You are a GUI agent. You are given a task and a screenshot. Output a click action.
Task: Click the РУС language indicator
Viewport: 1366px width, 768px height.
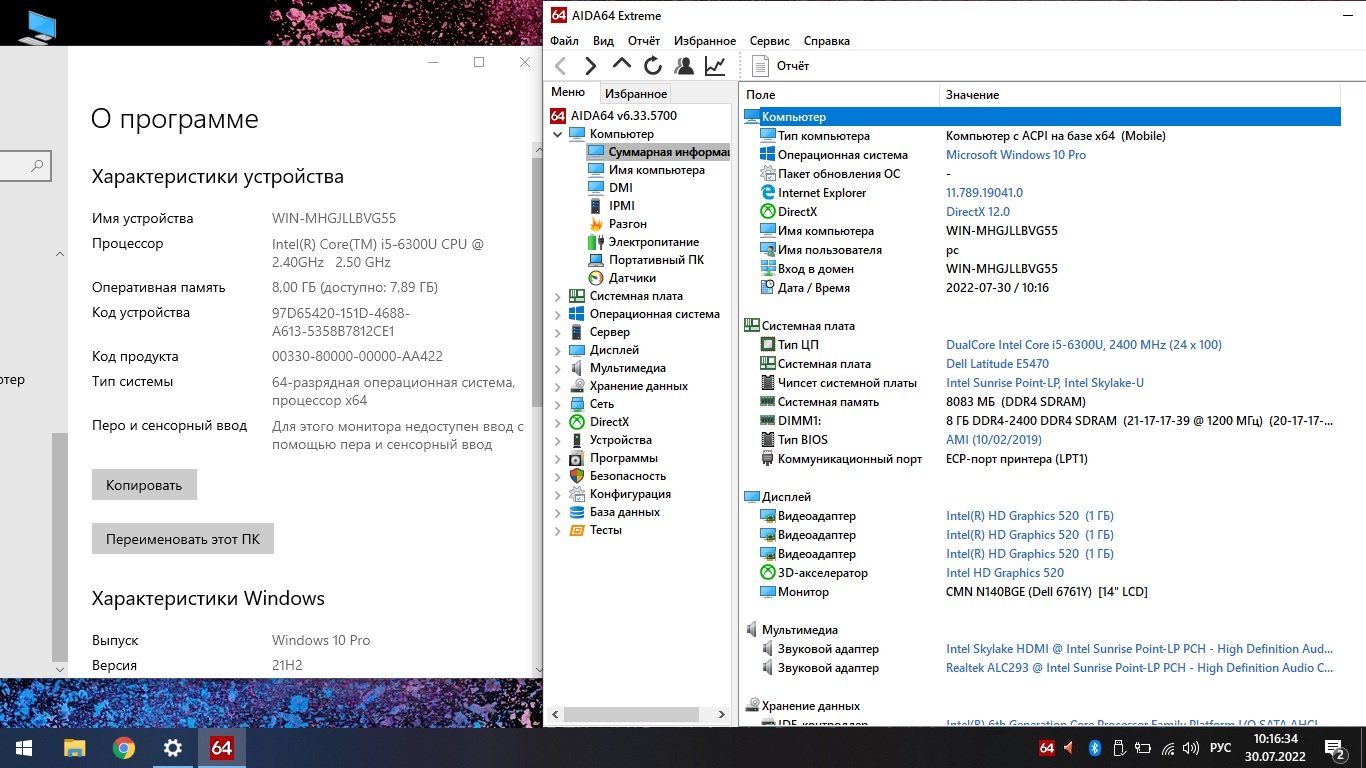click(1221, 747)
